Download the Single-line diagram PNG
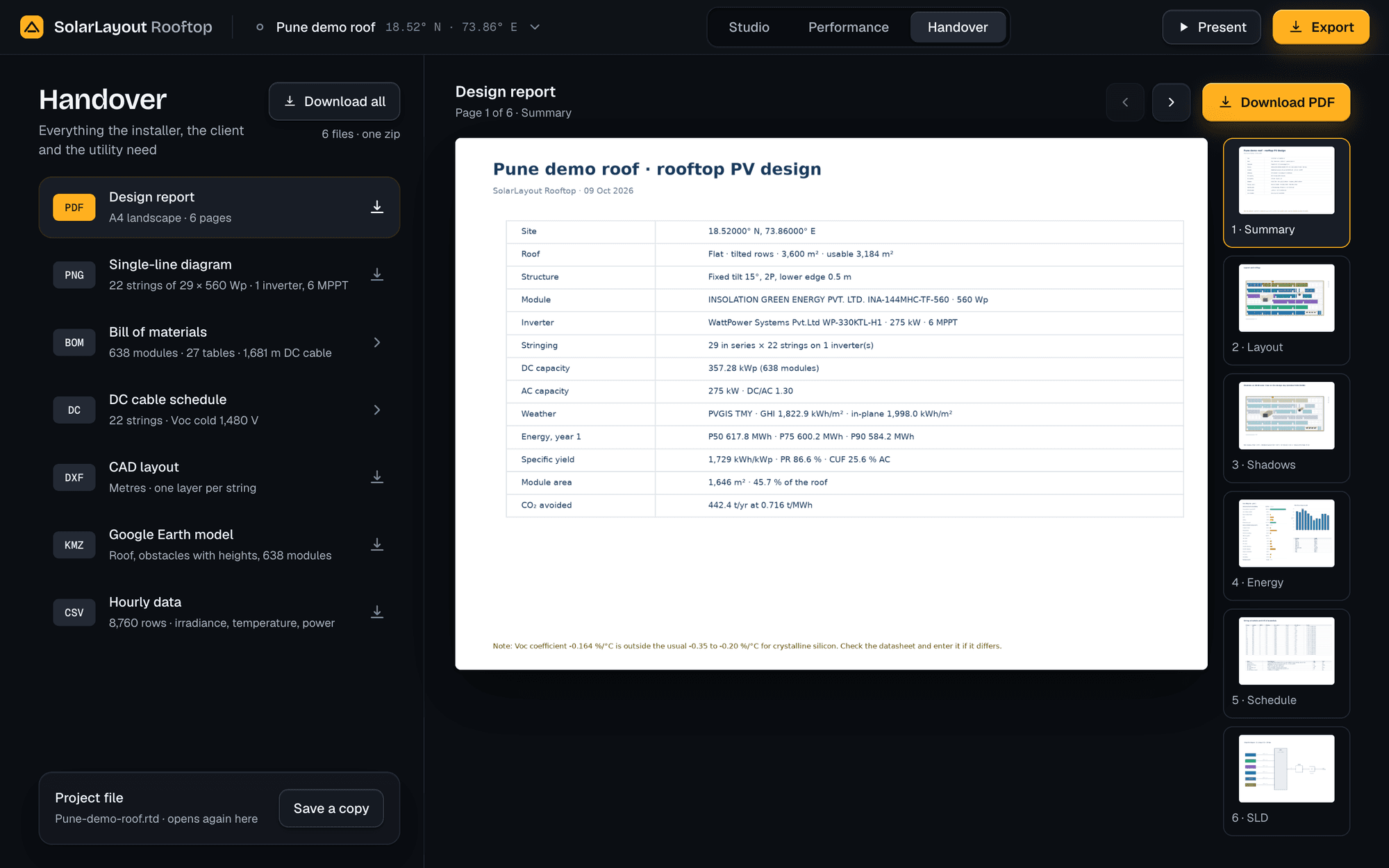The height and width of the screenshot is (868, 1389). [377, 274]
